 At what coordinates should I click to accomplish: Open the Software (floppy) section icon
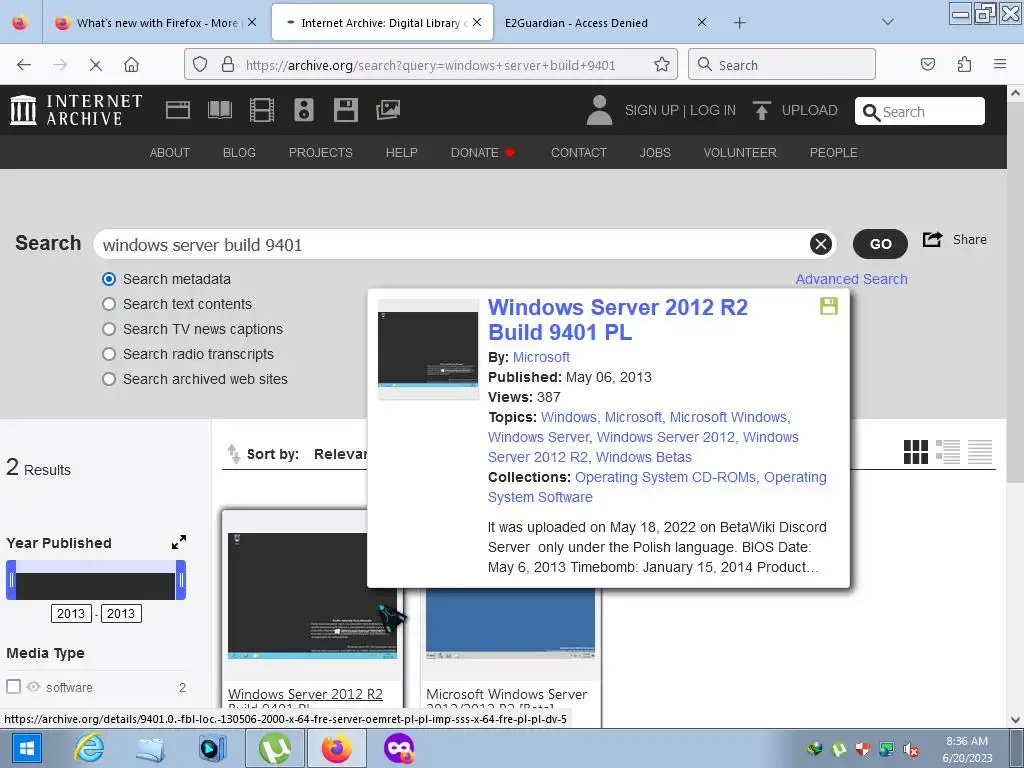click(x=345, y=110)
